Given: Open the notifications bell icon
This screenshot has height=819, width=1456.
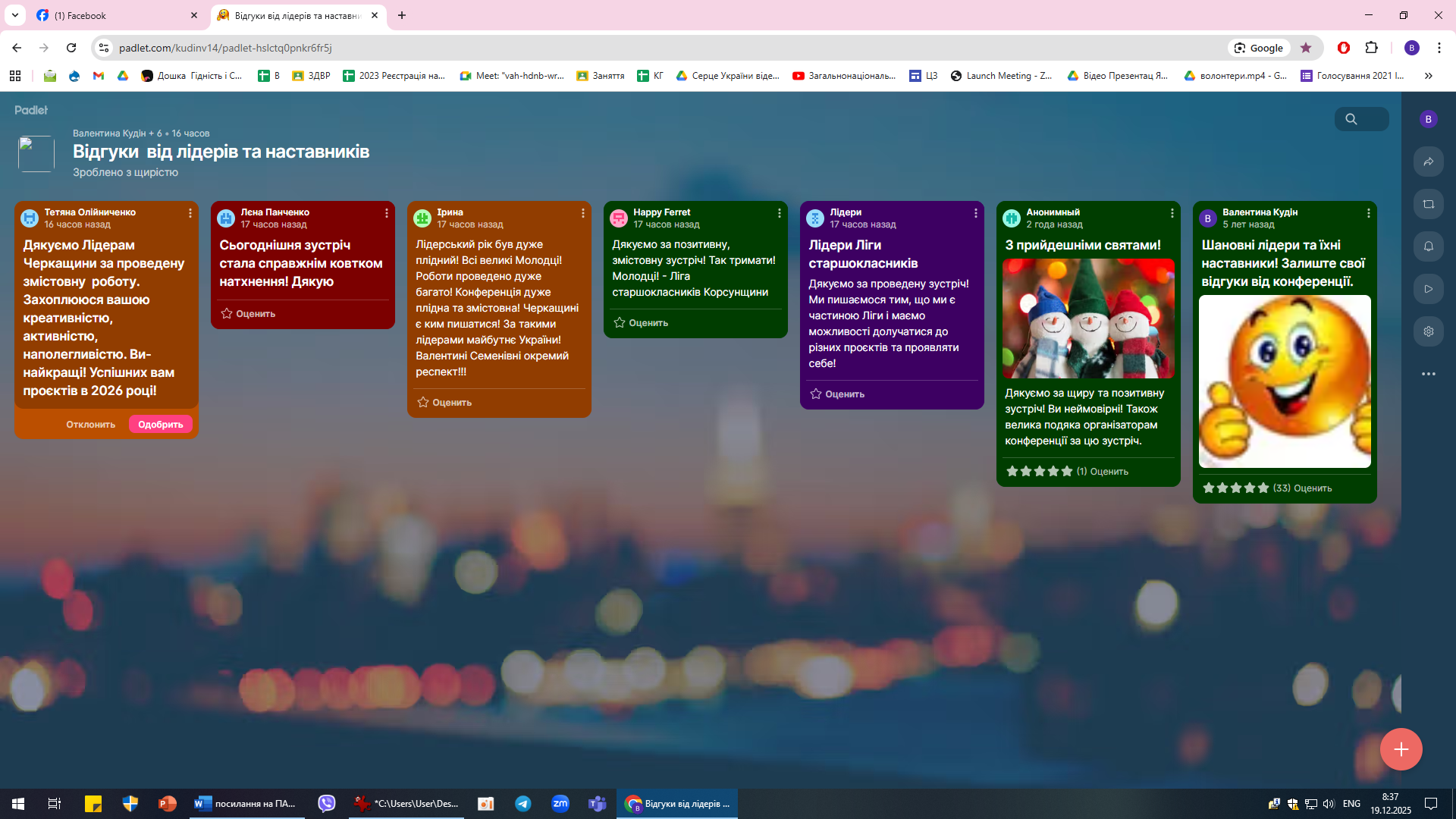Looking at the screenshot, I should tap(1428, 246).
